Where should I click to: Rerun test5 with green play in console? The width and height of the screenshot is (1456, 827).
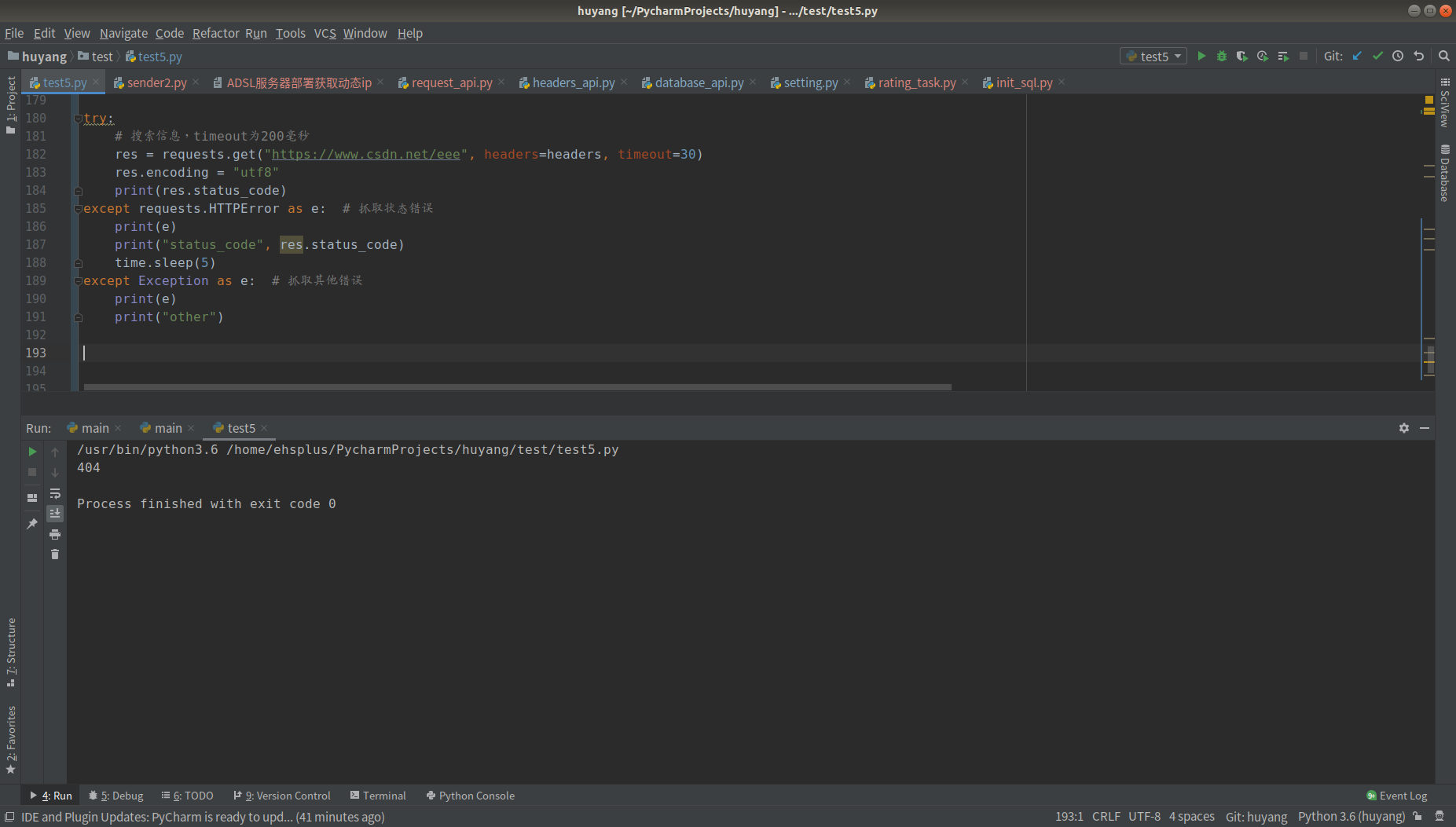click(32, 451)
